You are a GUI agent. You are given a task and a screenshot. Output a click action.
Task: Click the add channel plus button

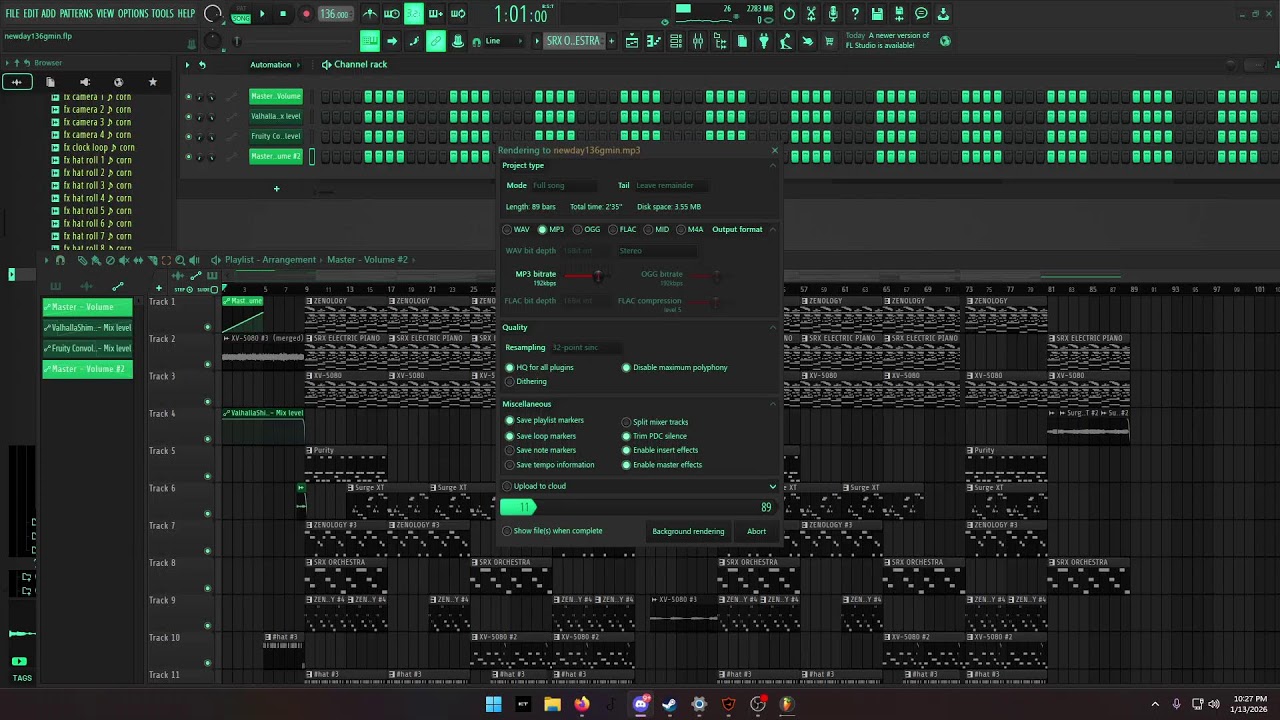click(x=276, y=188)
